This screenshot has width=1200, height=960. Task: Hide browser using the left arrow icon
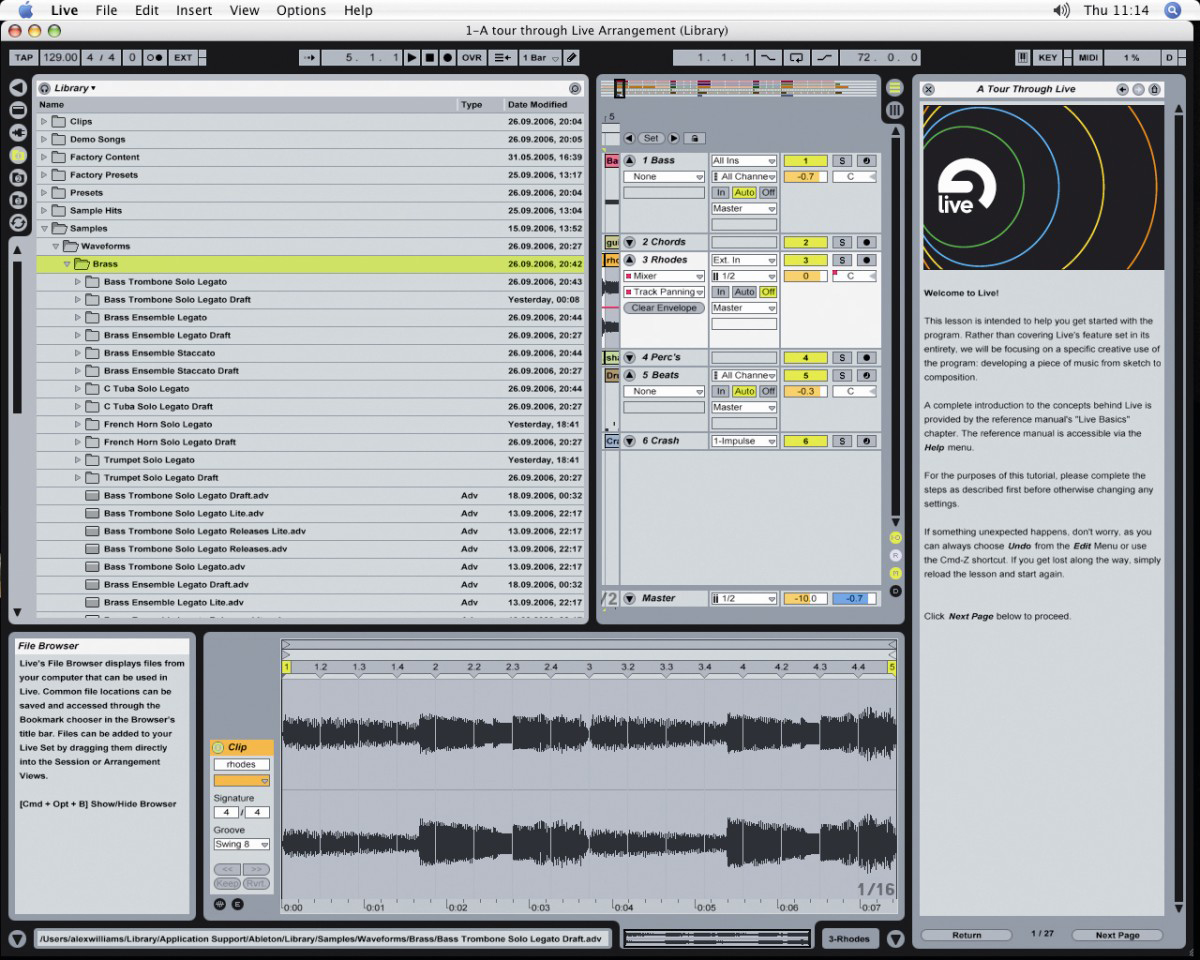pyautogui.click(x=18, y=88)
